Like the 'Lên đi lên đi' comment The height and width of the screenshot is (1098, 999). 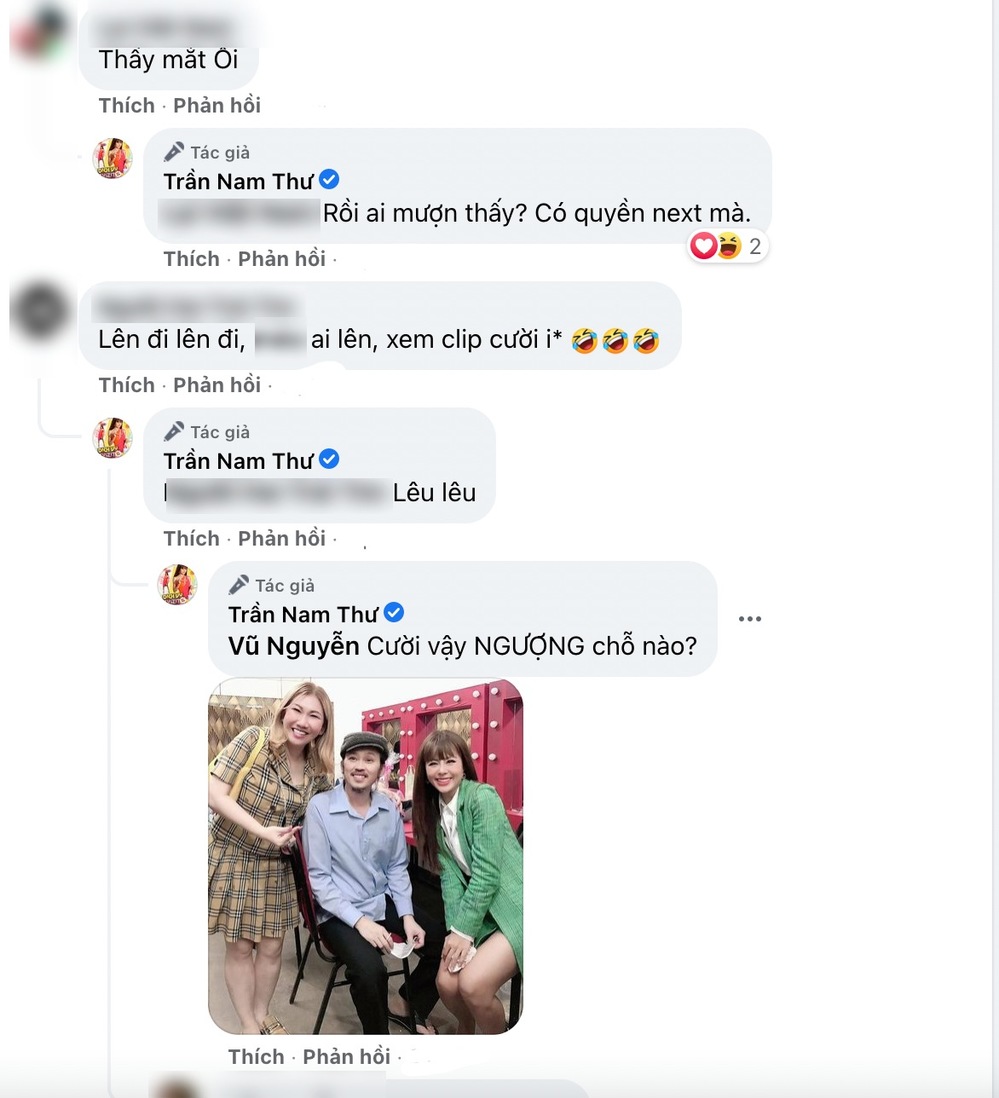tap(127, 385)
